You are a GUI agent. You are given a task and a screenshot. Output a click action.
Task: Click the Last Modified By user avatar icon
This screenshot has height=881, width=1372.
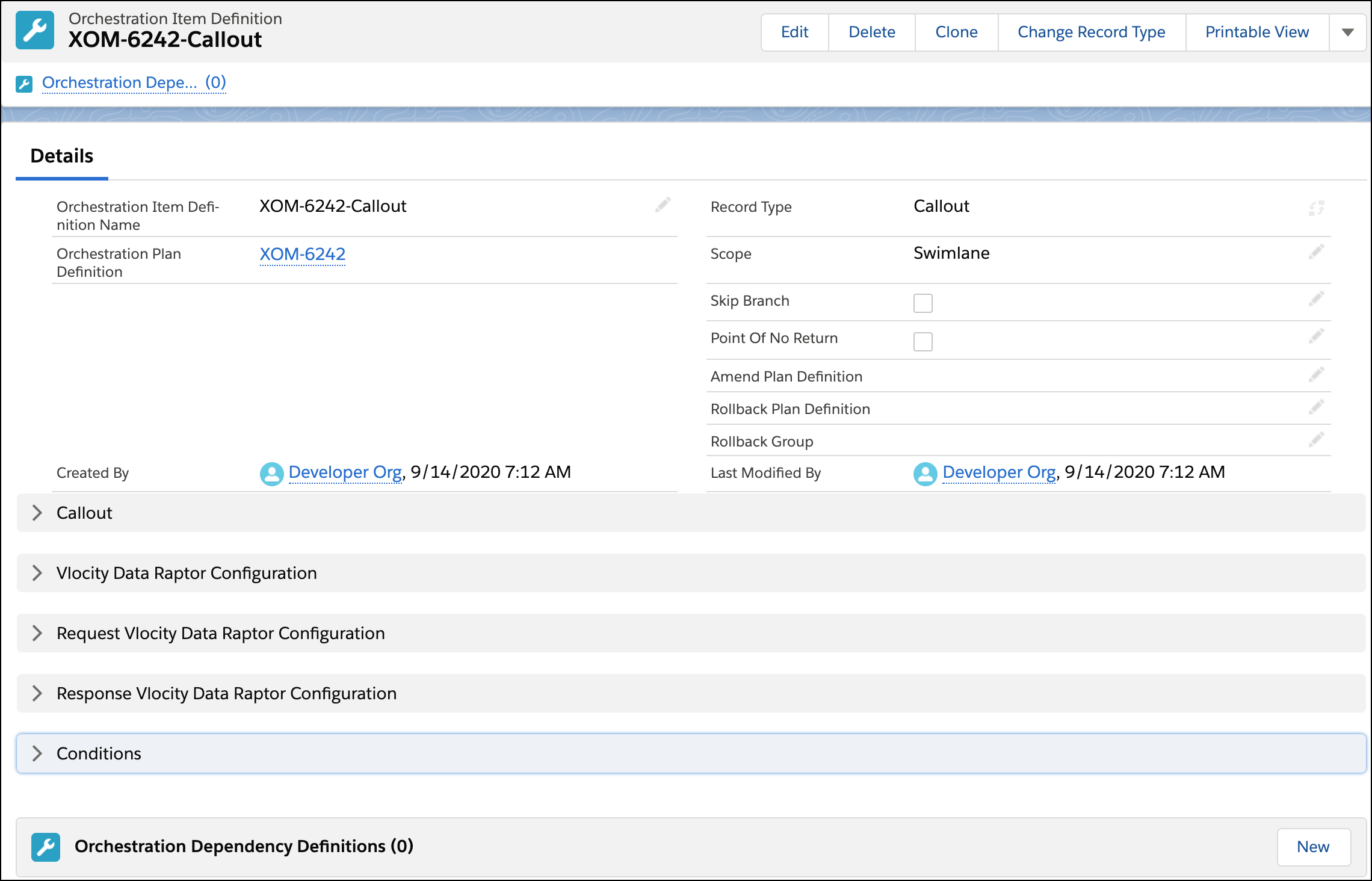(x=925, y=474)
